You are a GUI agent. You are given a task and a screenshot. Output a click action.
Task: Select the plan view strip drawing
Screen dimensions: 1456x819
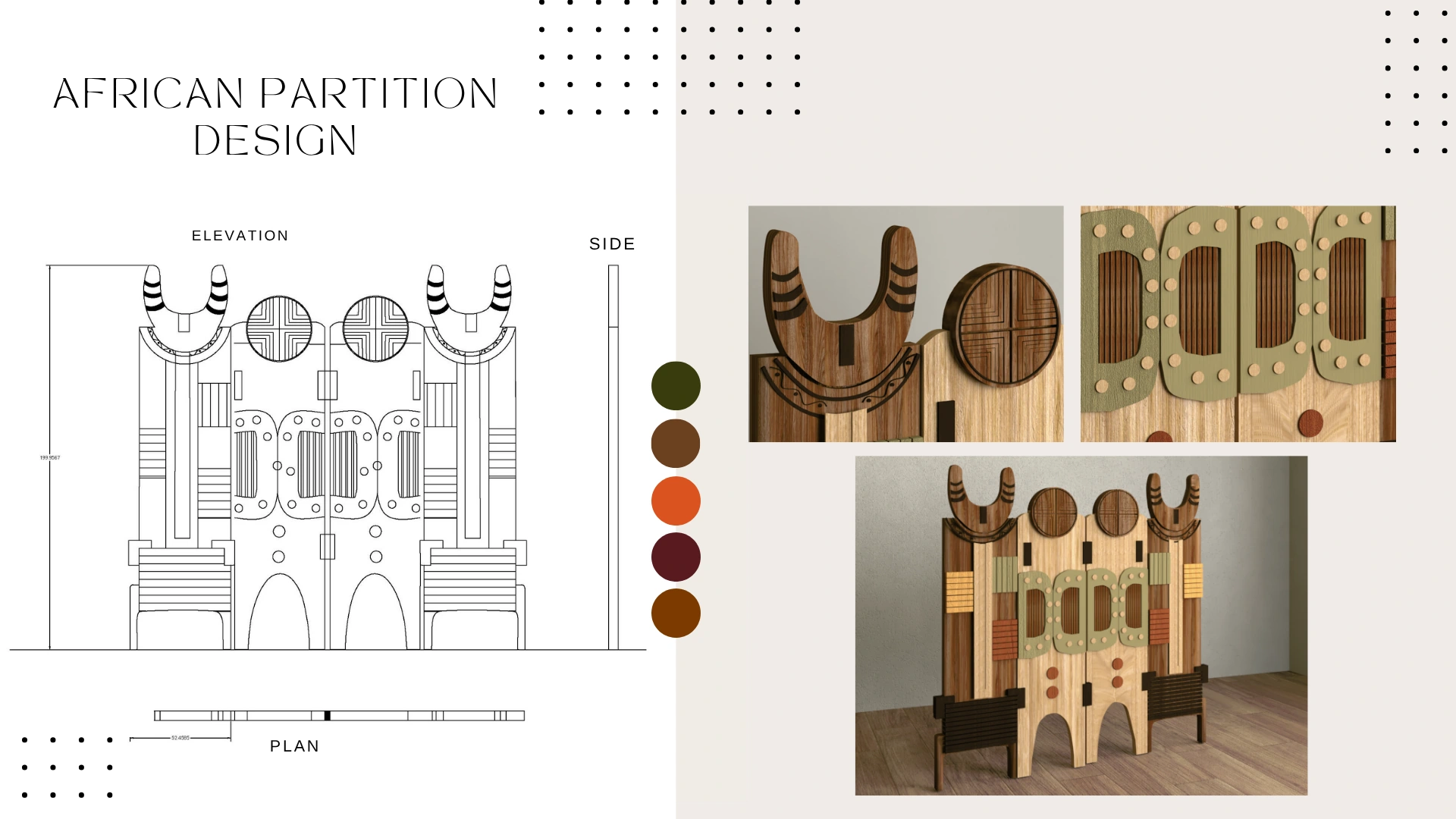(x=339, y=716)
